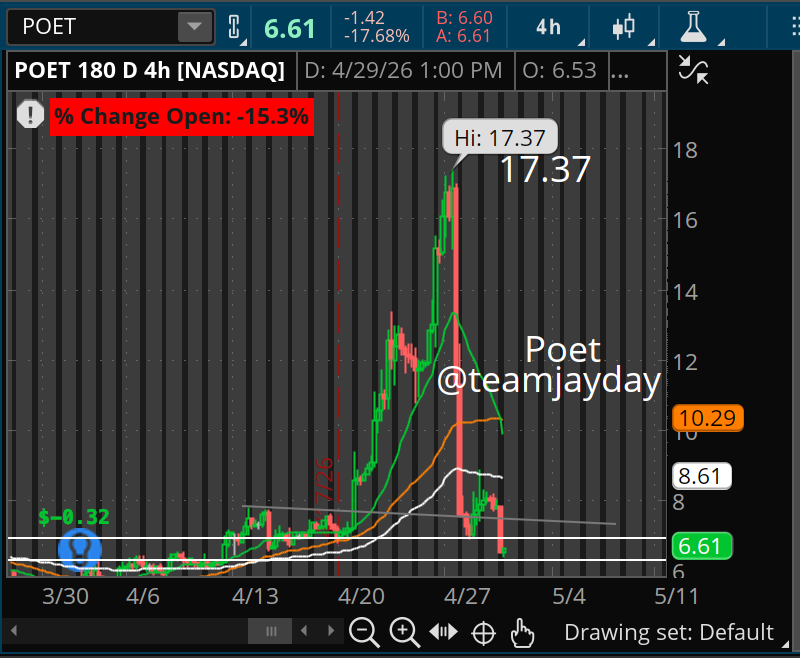This screenshot has height=658, width=800.
Task: Click the 6.61 last price in header
Action: point(289,29)
